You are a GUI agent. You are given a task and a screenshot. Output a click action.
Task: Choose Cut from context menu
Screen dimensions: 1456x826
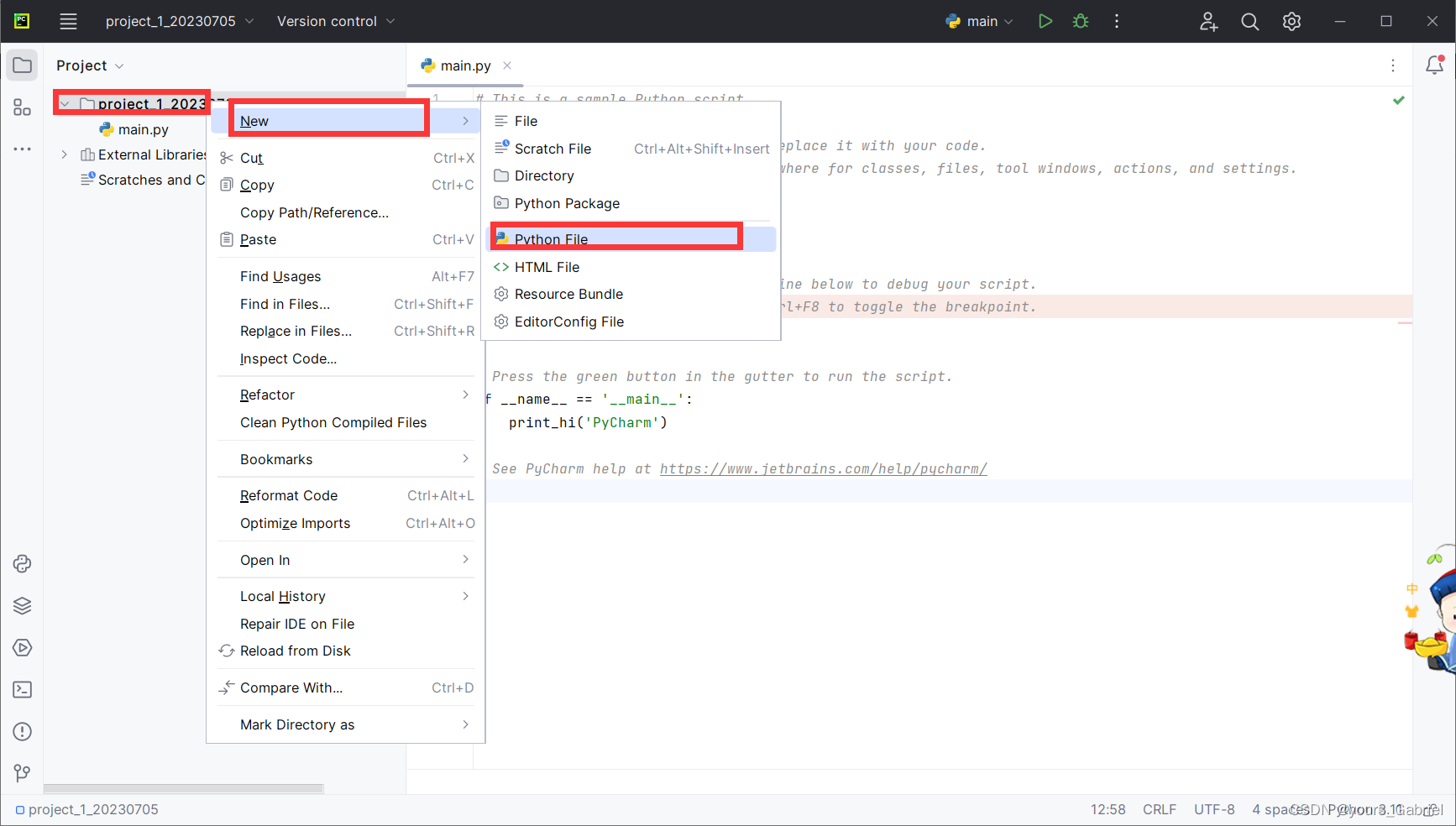pyautogui.click(x=346, y=158)
